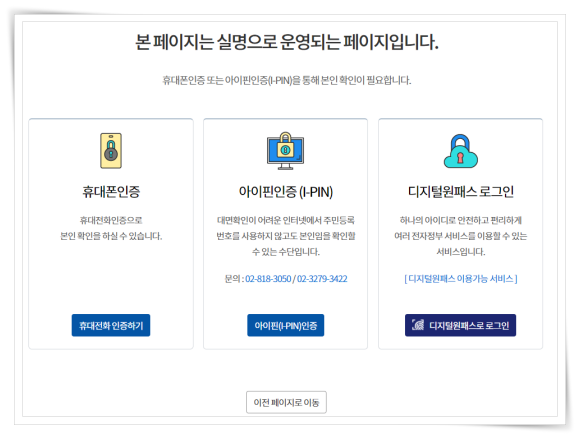Click phone number 02-818-3050
Screen dimensions: 580x439
pos(268,279)
